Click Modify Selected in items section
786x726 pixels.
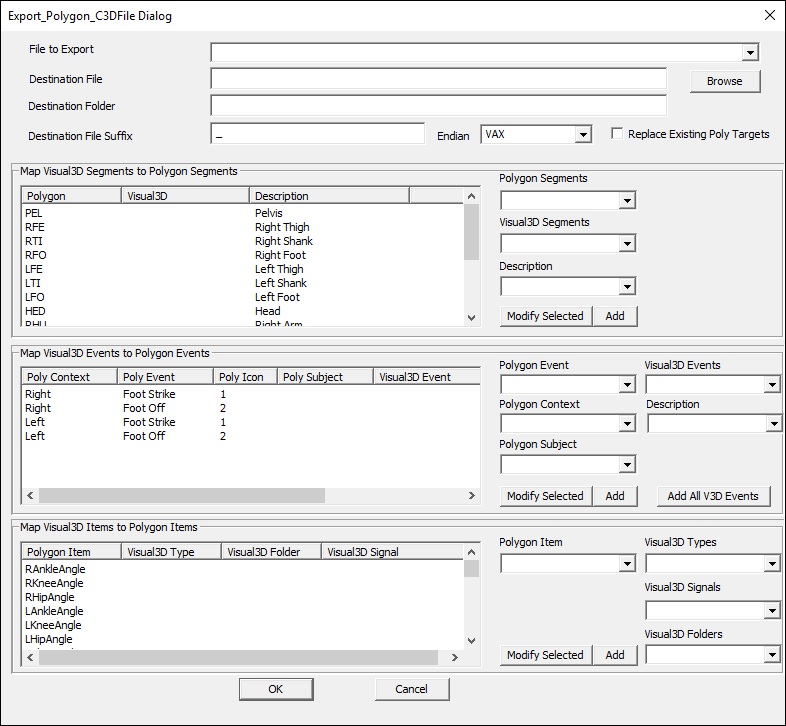click(x=546, y=655)
